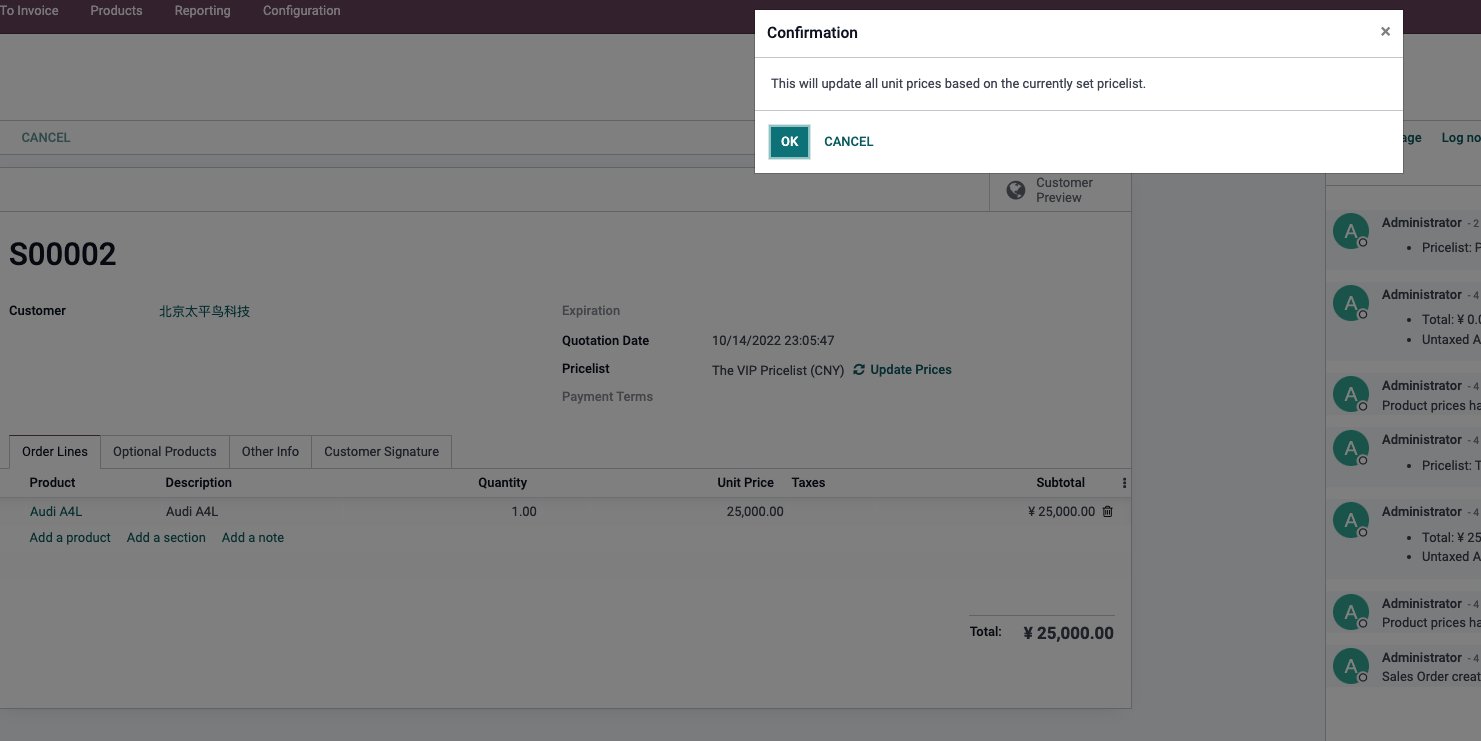Click the globe icon for Customer Preview
Image resolution: width=1481 pixels, height=741 pixels.
pos(1016,190)
